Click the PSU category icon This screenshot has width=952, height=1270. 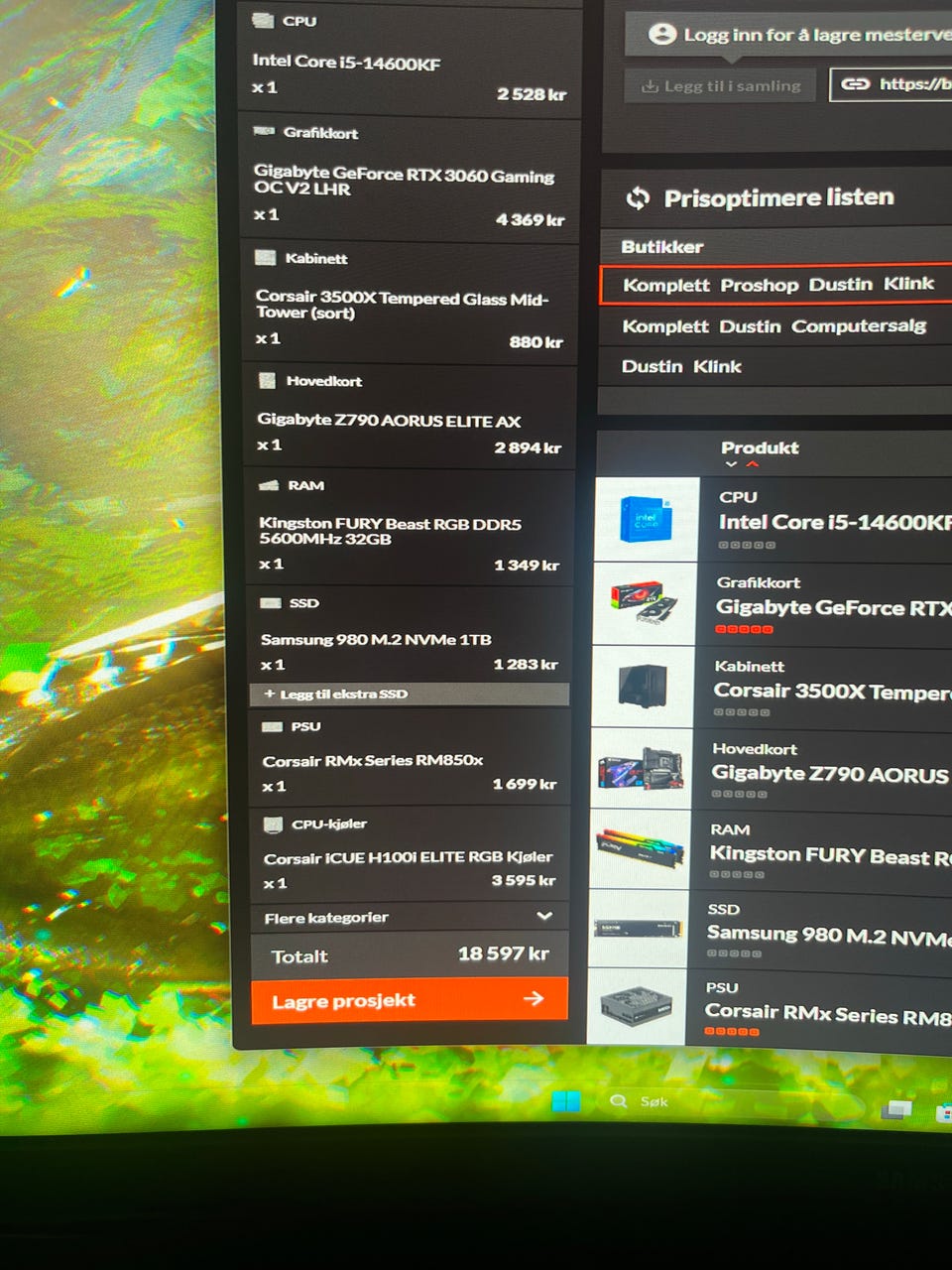272,726
